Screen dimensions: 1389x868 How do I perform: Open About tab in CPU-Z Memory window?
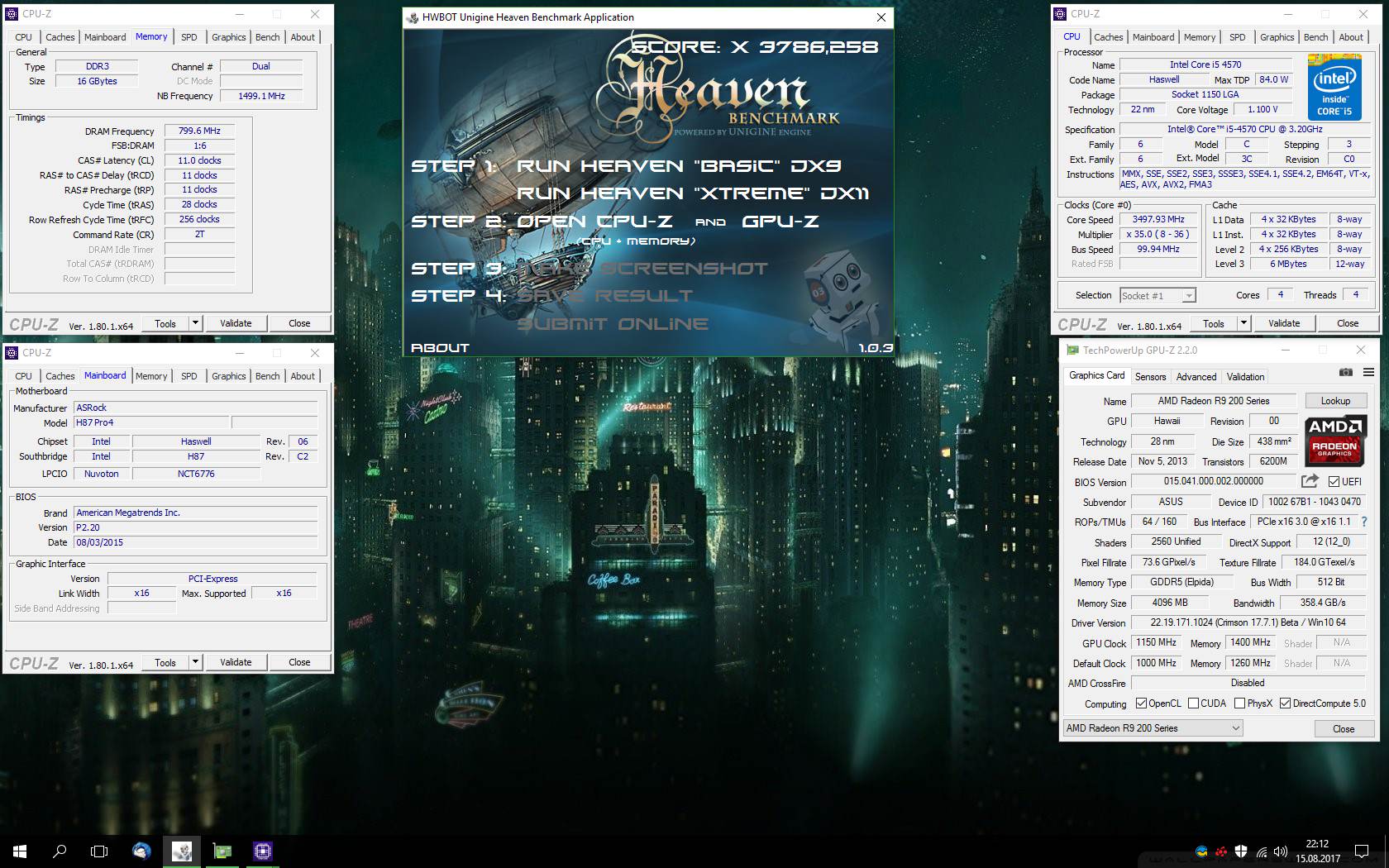pyautogui.click(x=303, y=37)
